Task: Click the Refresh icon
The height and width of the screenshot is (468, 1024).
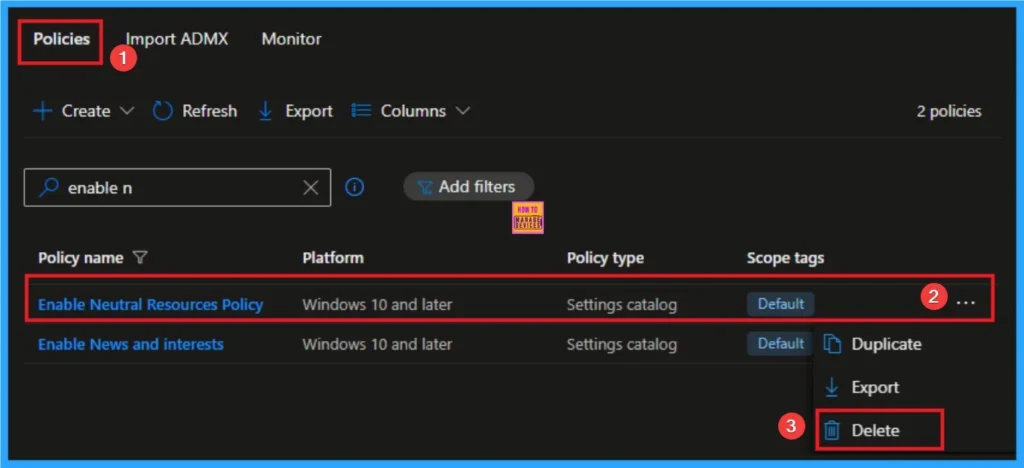Action: pos(163,111)
